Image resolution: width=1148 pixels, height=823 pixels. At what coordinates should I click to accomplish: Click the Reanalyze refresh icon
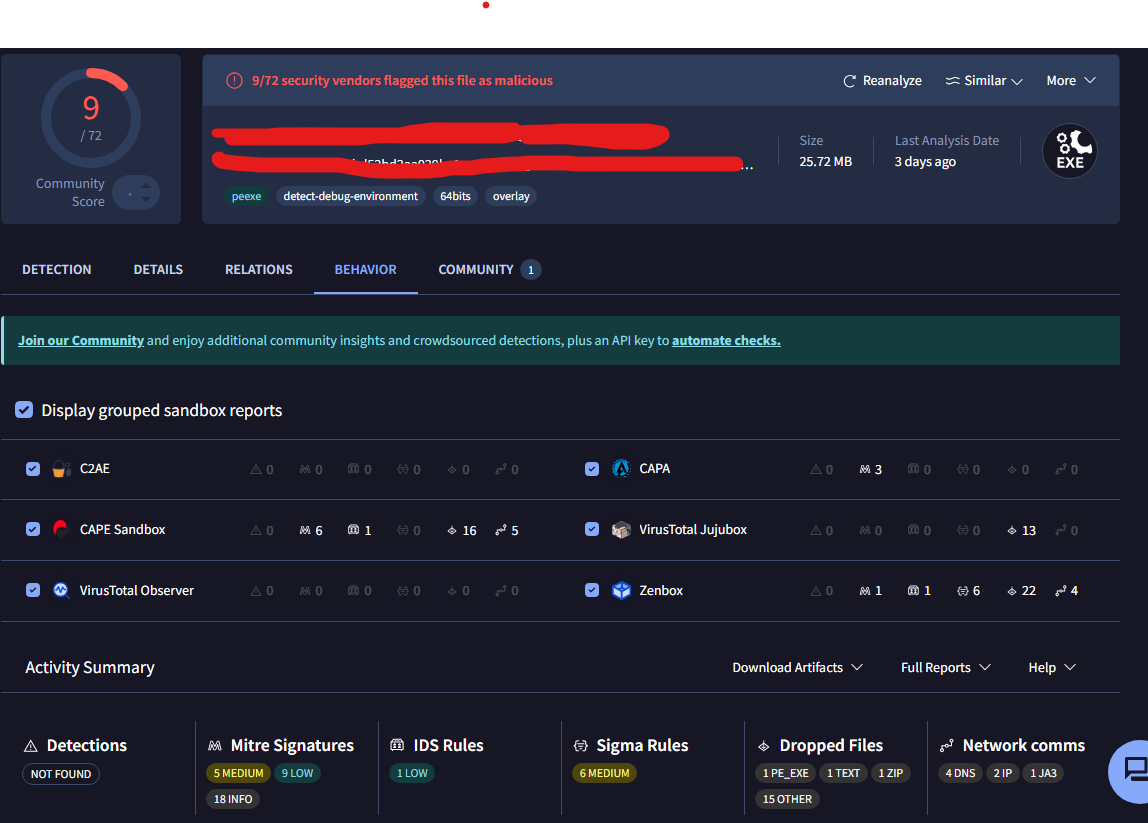849,81
